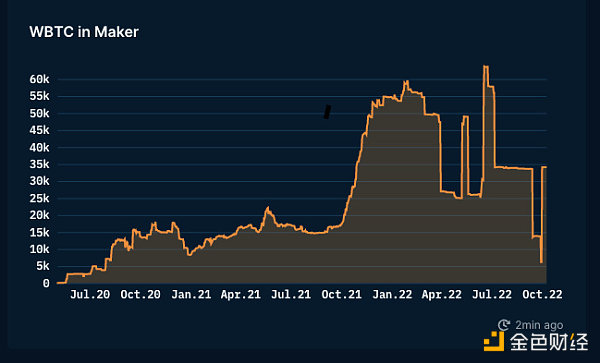This screenshot has height=363, width=600.
Task: Click the 60k y-axis label
Action: pos(39,80)
